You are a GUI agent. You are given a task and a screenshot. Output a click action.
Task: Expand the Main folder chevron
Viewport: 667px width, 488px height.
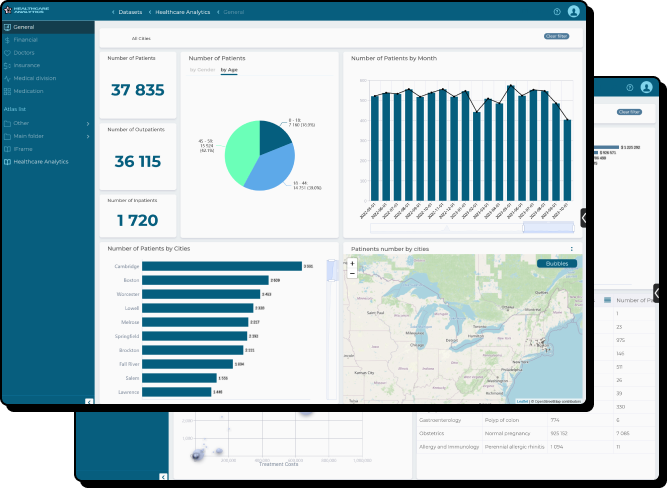tap(88, 136)
